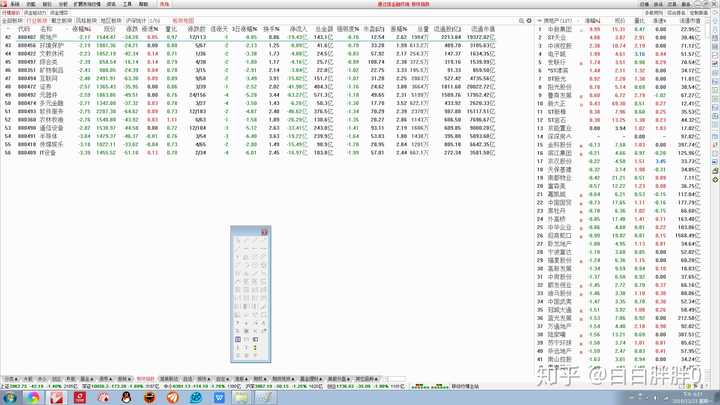Select 半导体 sector row
This screenshot has width=720, height=405.
248,136
